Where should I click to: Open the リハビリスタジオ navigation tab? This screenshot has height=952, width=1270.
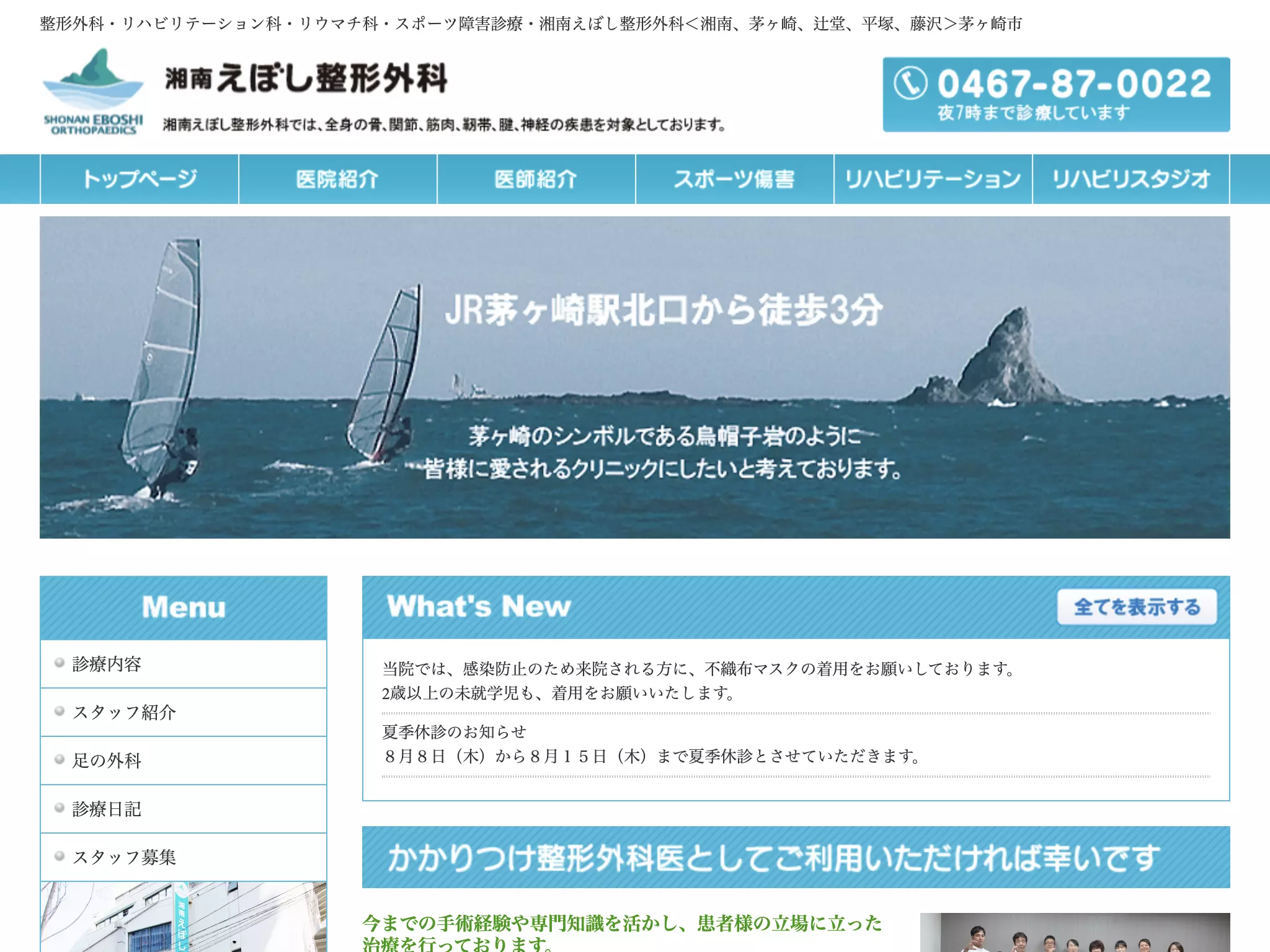(1131, 179)
